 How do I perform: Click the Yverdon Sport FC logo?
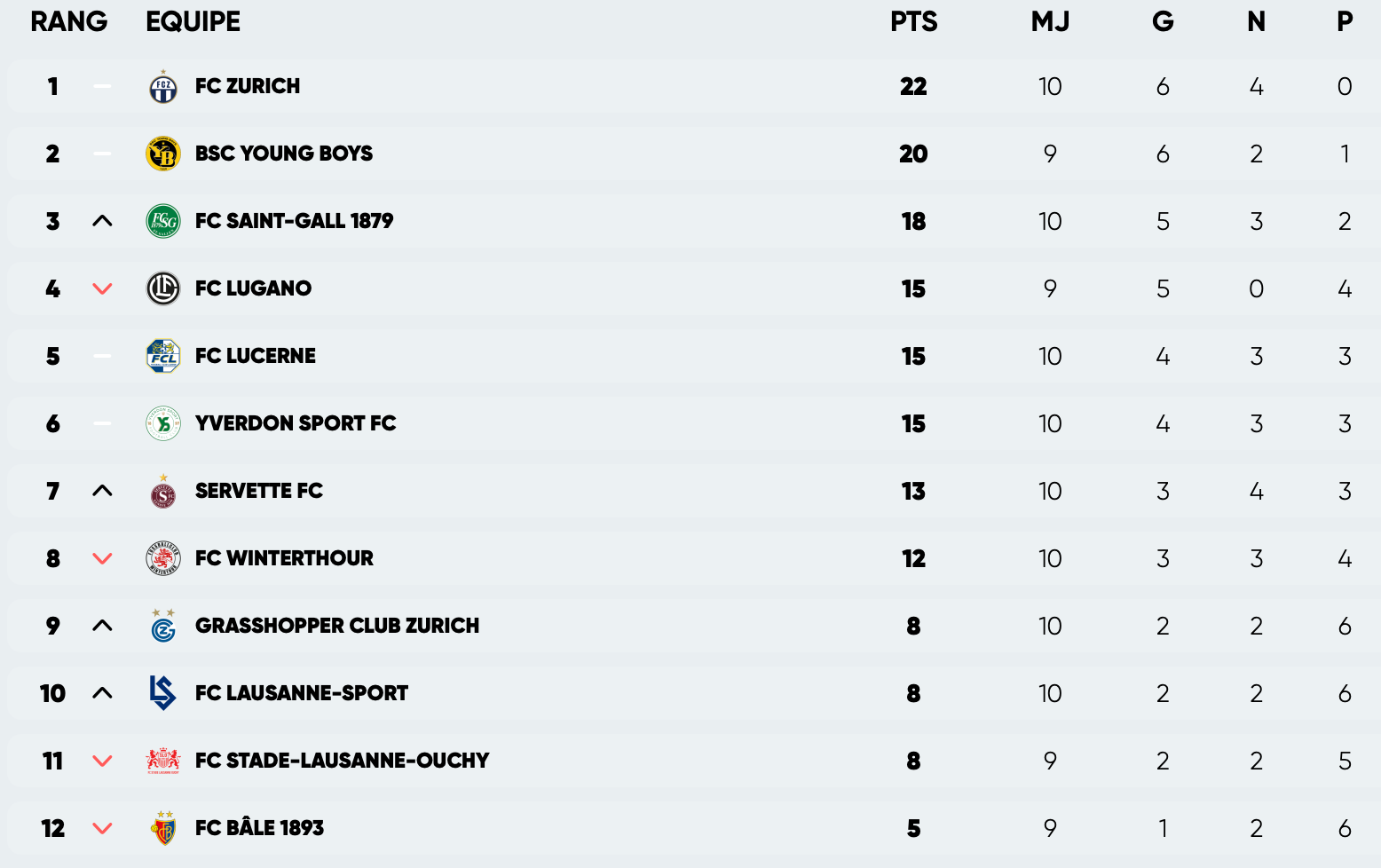click(163, 423)
